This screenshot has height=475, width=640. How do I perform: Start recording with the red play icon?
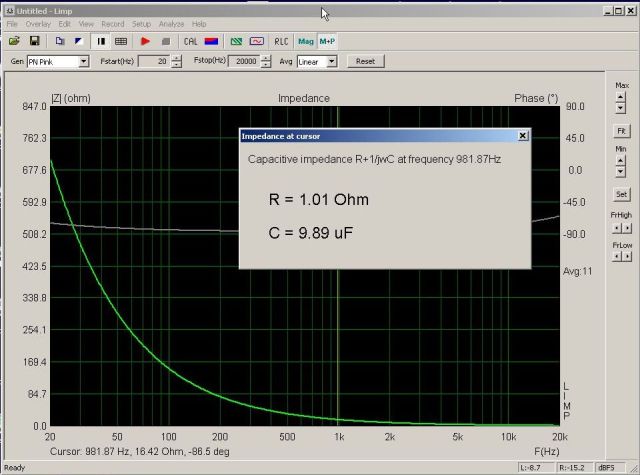point(145,41)
